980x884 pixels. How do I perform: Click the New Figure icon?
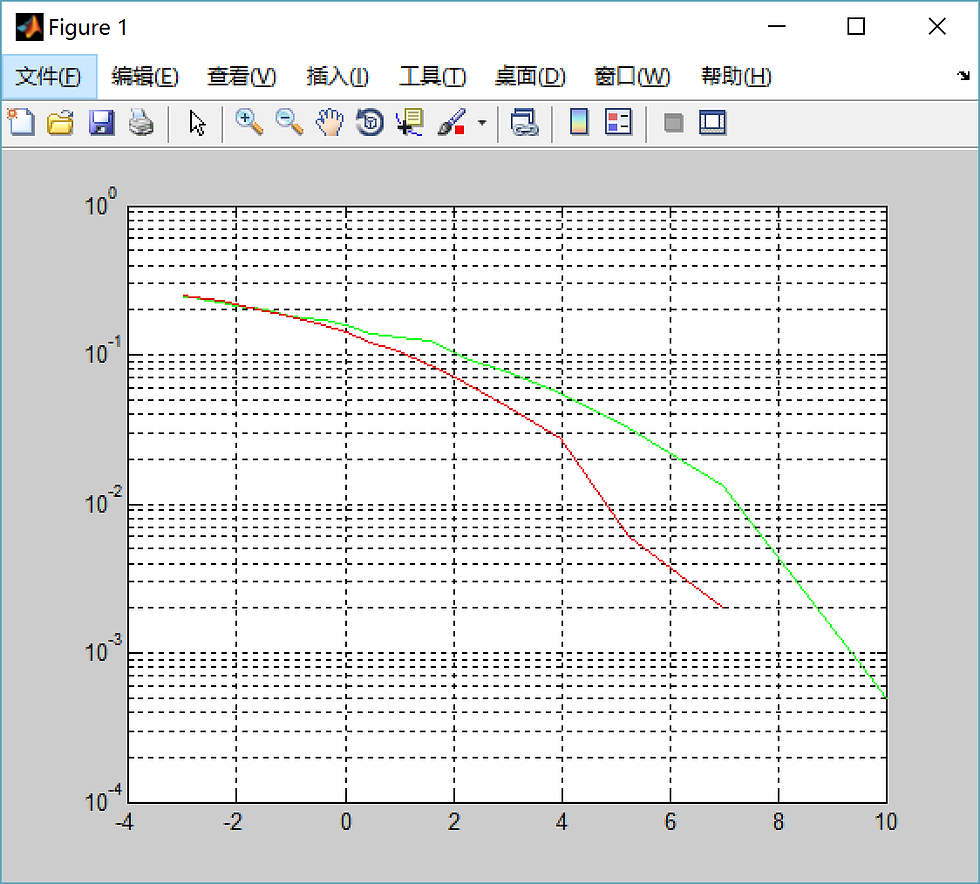pos(21,123)
